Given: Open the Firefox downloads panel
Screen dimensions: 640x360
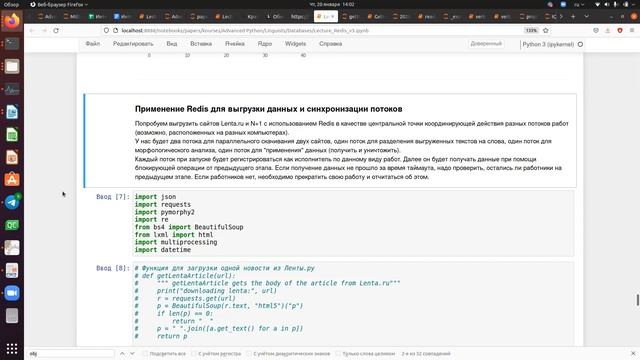Looking at the screenshot, I should [608, 31].
